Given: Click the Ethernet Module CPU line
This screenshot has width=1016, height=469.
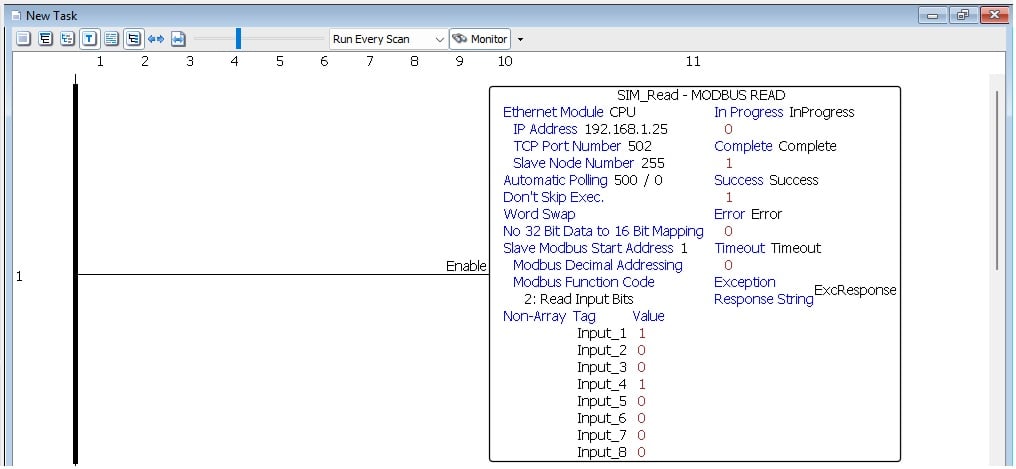Looking at the screenshot, I should coord(569,112).
